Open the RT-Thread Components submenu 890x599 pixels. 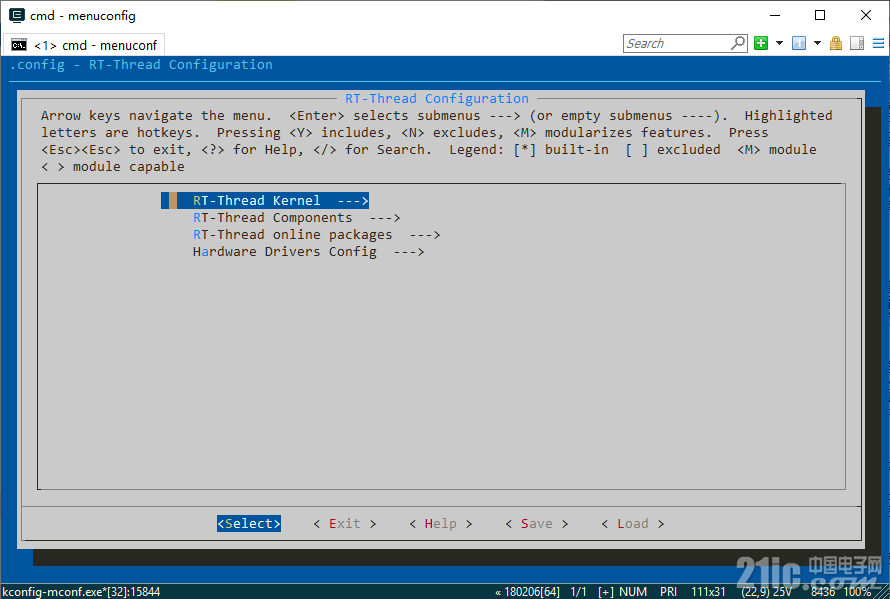(296, 218)
